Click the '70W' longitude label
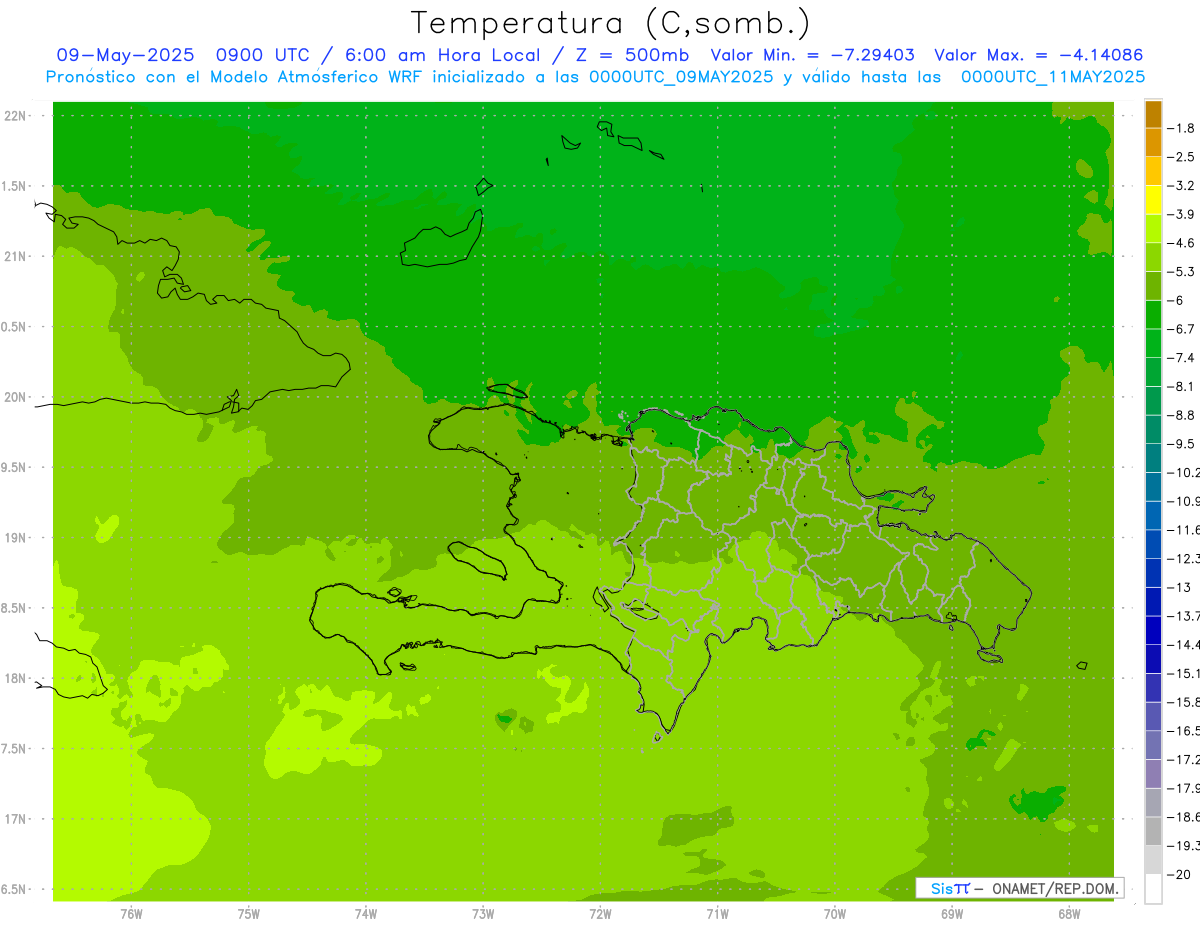Viewport: 1200px width, 927px height. [x=835, y=914]
